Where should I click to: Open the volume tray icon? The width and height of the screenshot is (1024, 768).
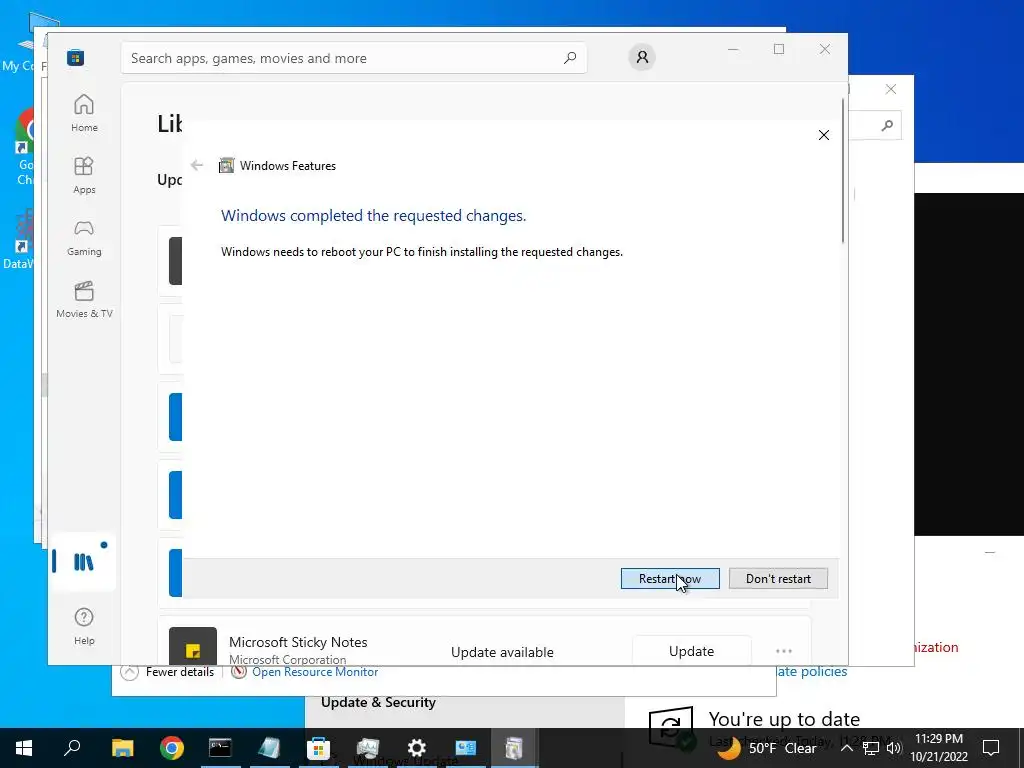click(894, 748)
